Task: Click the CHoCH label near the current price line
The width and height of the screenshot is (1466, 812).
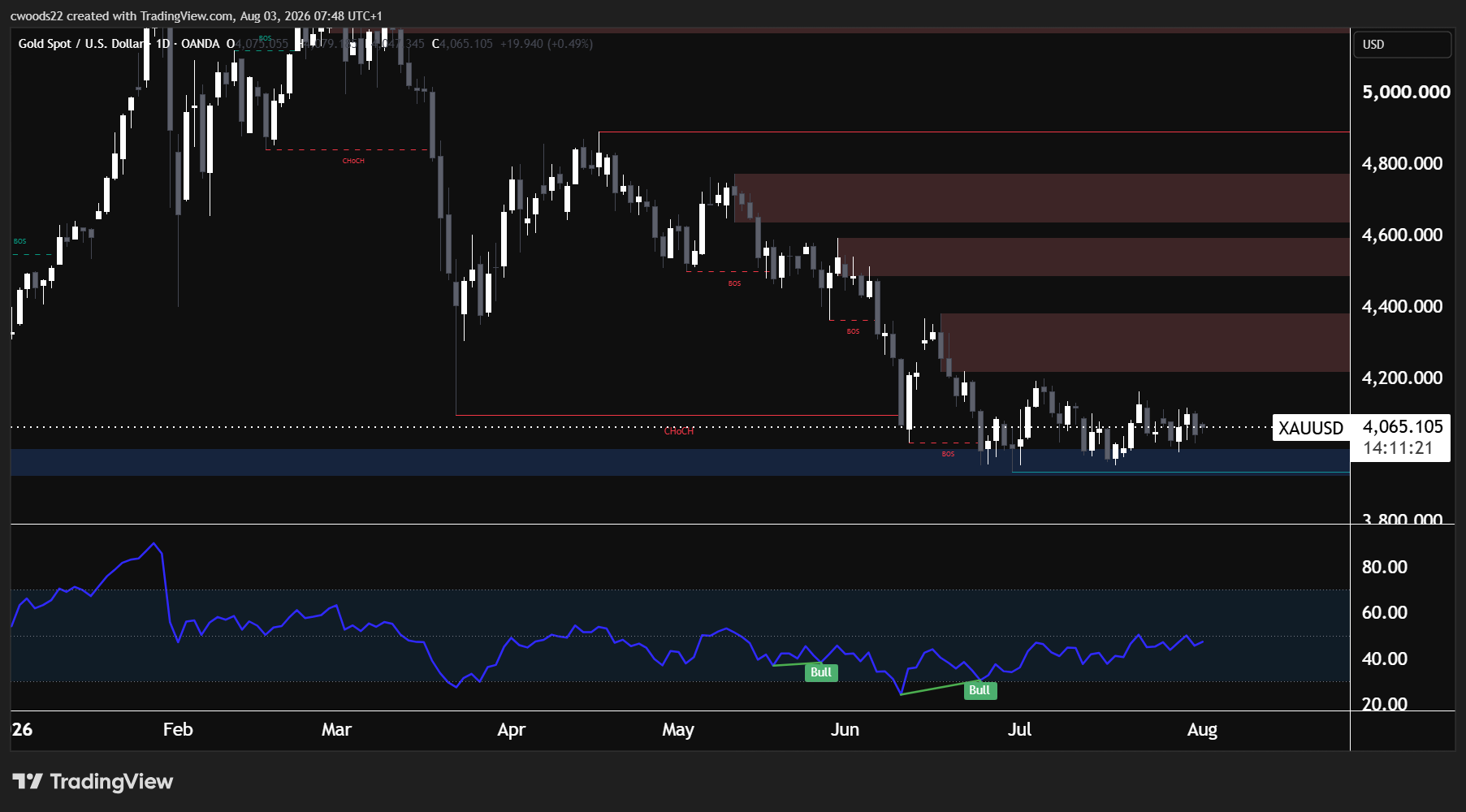Action: tap(679, 431)
